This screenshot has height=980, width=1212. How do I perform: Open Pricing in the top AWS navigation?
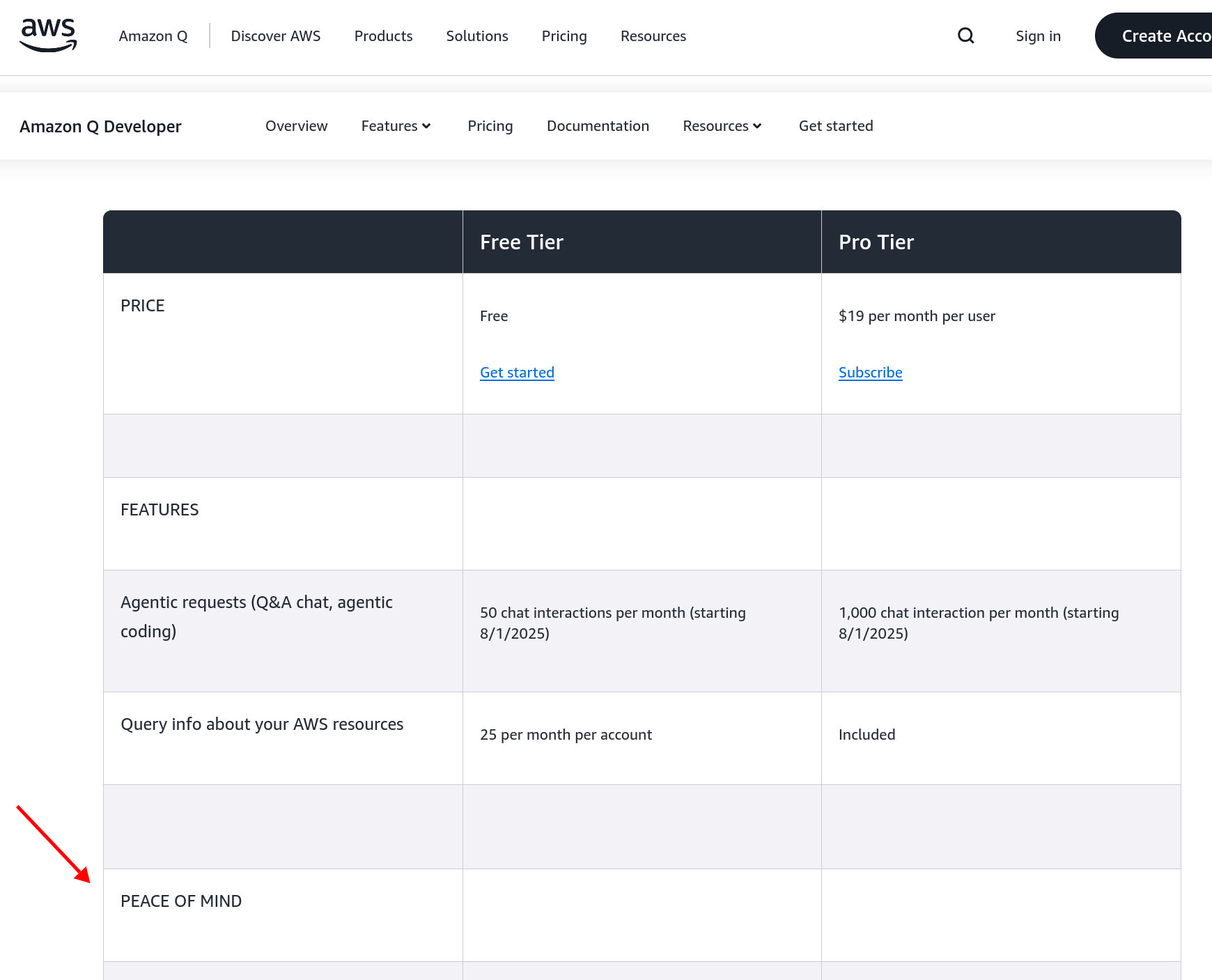click(564, 36)
